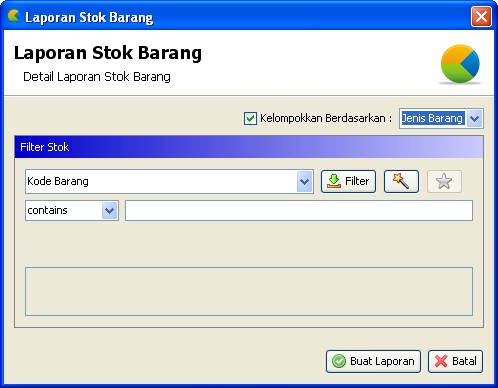
Task: Open the contains operator dropdown
Action: pyautogui.click(x=110, y=211)
